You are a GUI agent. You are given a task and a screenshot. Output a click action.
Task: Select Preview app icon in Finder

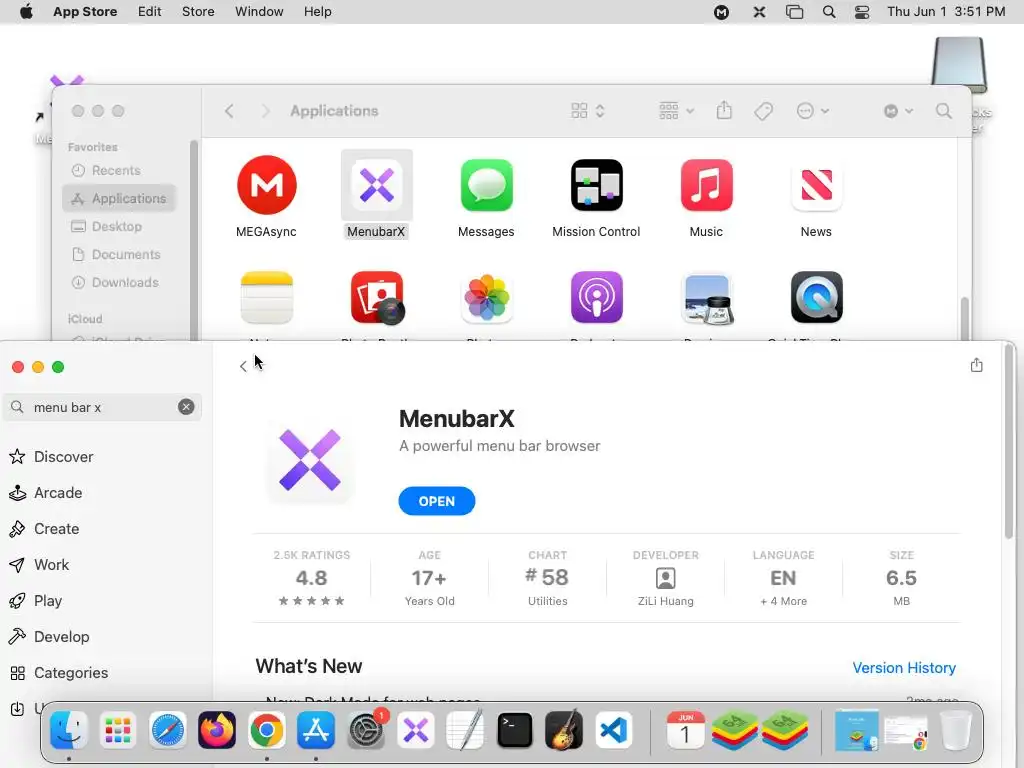point(707,299)
